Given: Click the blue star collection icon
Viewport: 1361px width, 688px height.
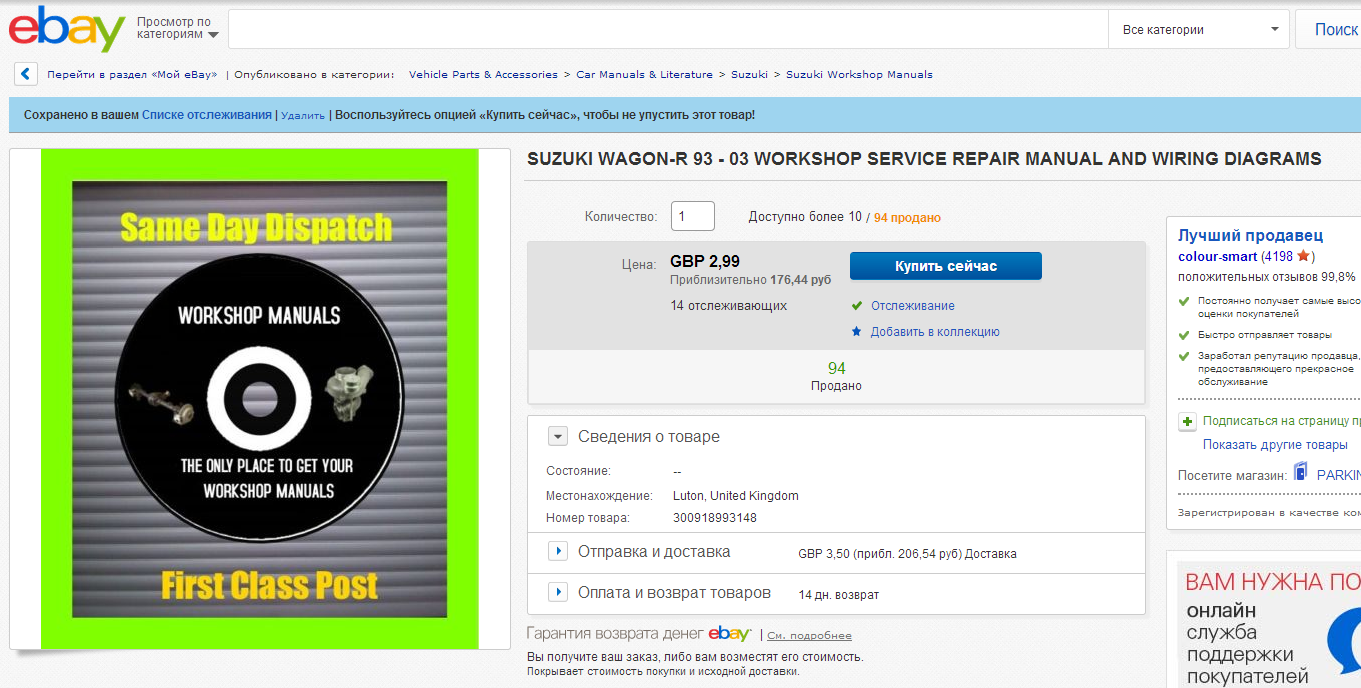Looking at the screenshot, I should [x=856, y=331].
